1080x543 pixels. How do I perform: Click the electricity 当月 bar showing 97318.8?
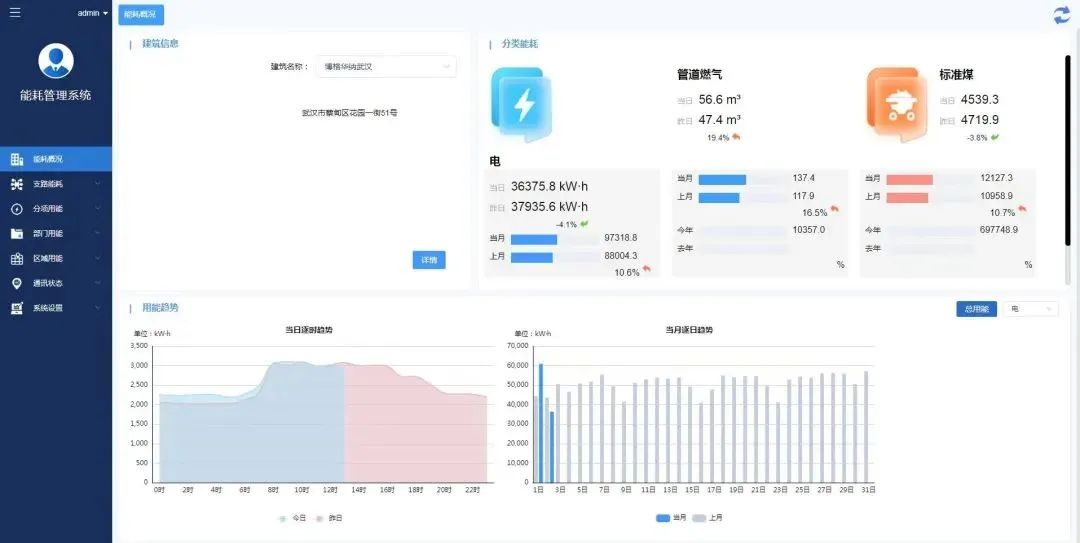tap(534, 239)
